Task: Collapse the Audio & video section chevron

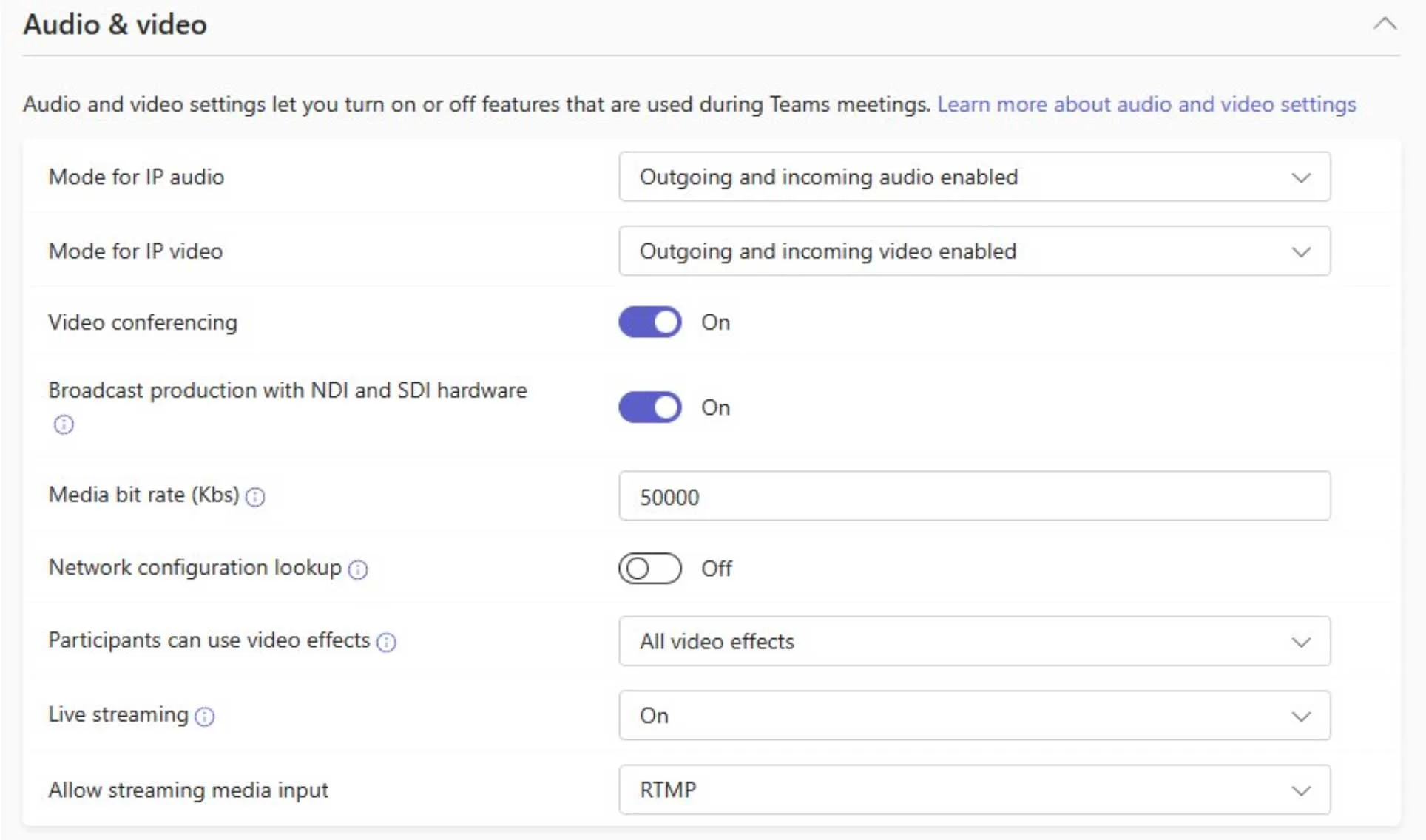Action: click(1385, 24)
